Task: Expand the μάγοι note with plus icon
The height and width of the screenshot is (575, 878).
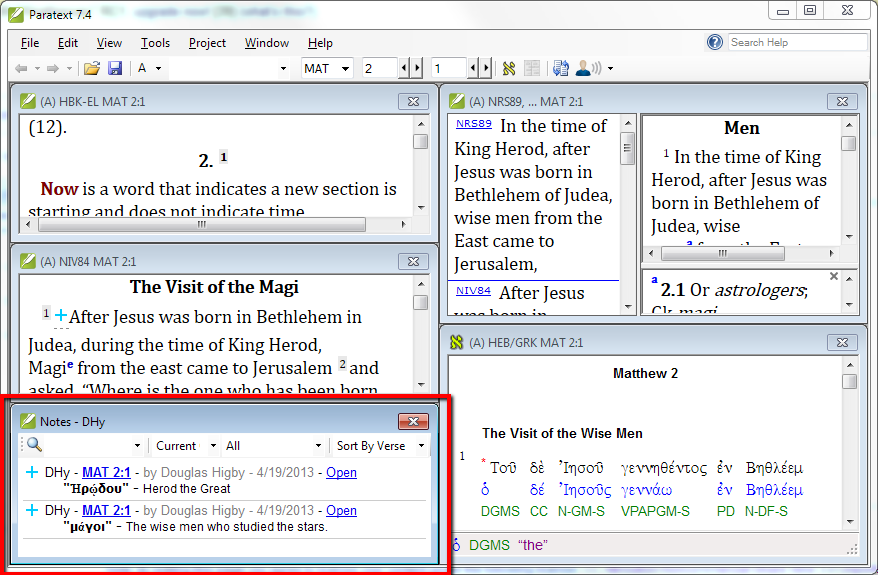Action: [x=32, y=511]
